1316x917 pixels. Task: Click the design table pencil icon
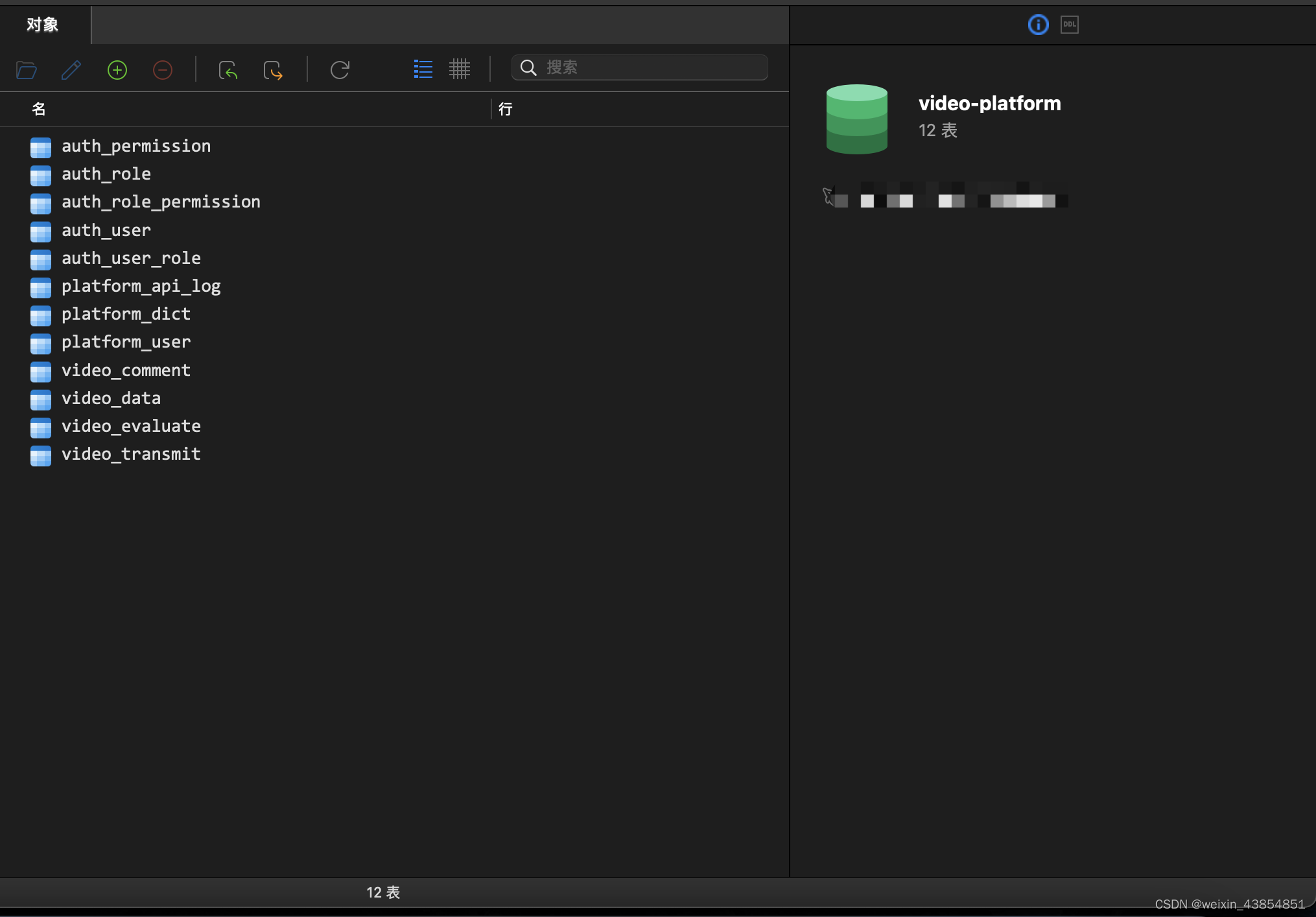(71, 69)
